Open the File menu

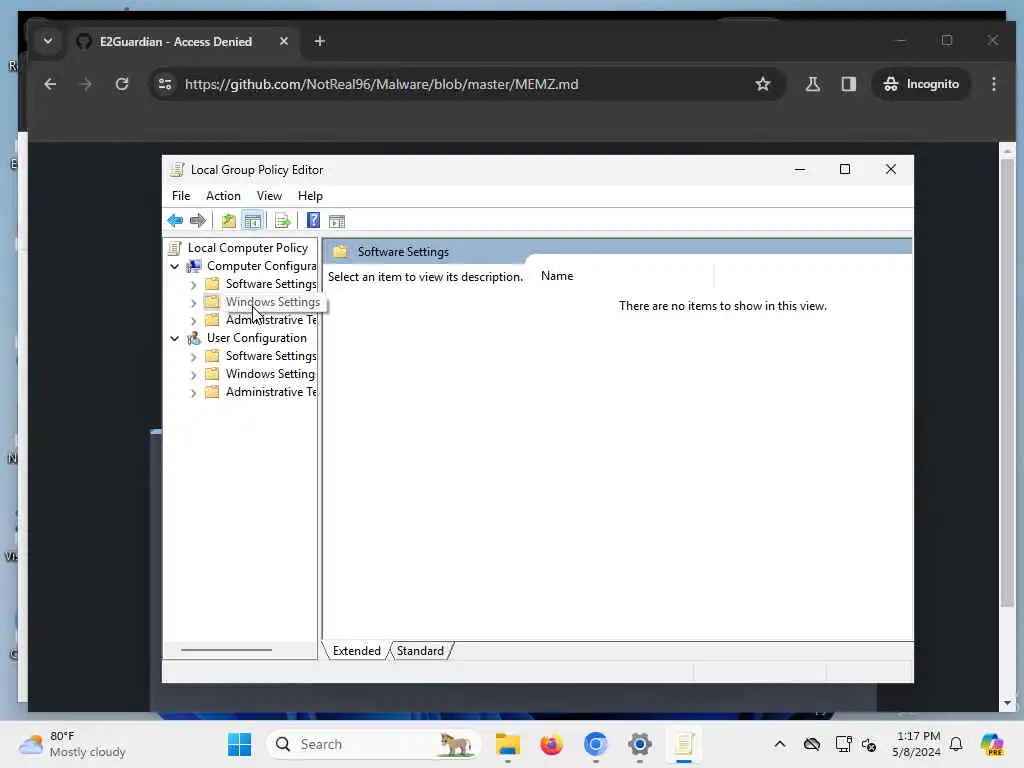(x=181, y=196)
